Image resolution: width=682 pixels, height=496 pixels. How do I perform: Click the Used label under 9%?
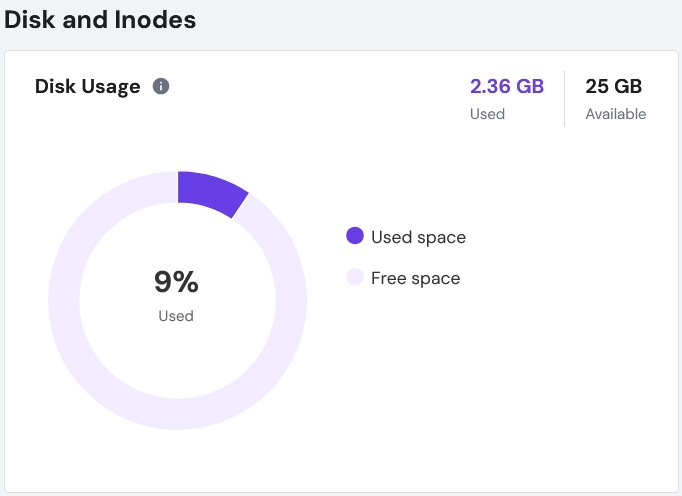click(x=176, y=316)
